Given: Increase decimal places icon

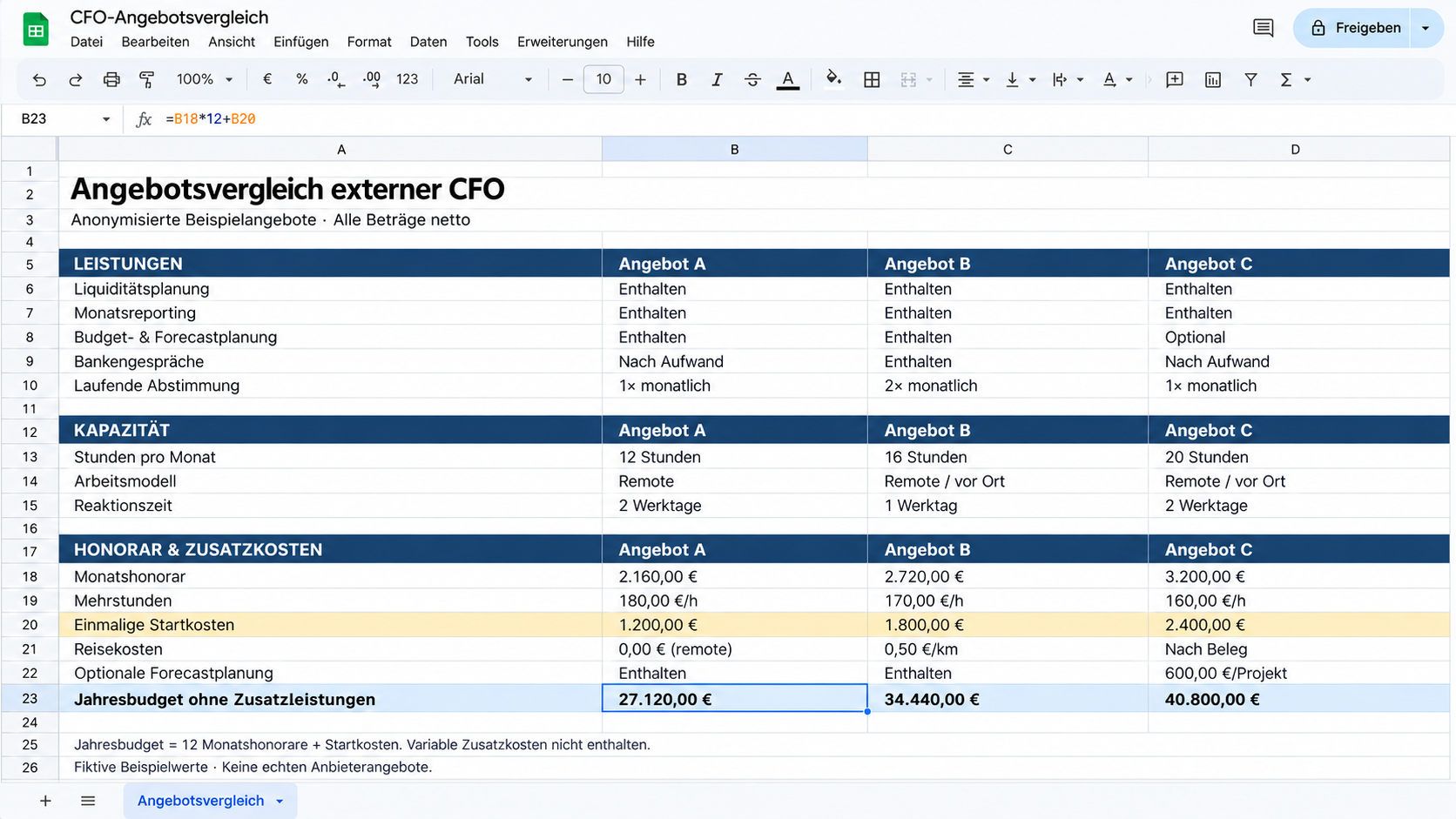Looking at the screenshot, I should (372, 80).
